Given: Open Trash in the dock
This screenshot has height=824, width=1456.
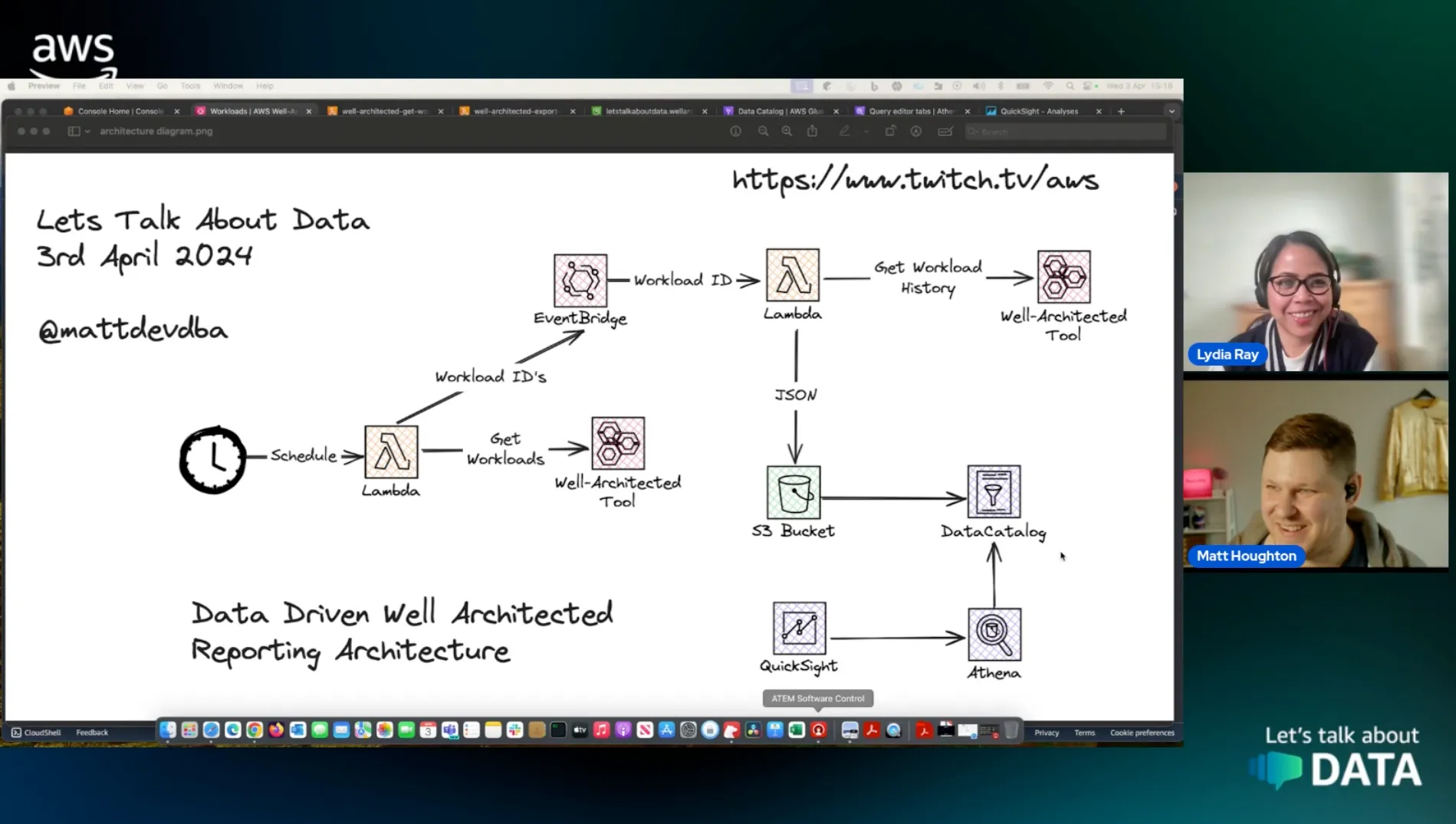Looking at the screenshot, I should click(1011, 730).
